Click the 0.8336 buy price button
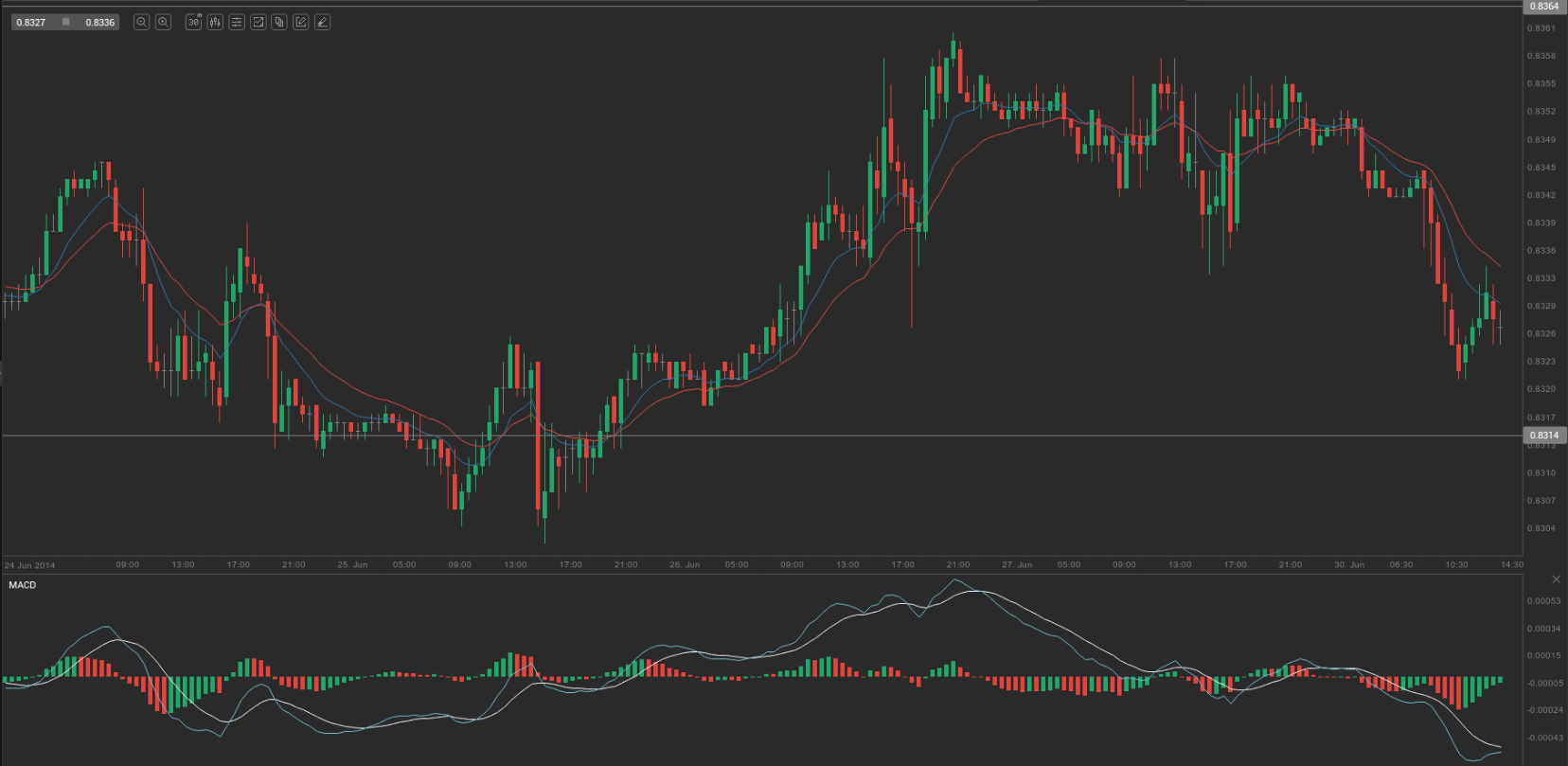The height and width of the screenshot is (766, 1568). [x=99, y=22]
